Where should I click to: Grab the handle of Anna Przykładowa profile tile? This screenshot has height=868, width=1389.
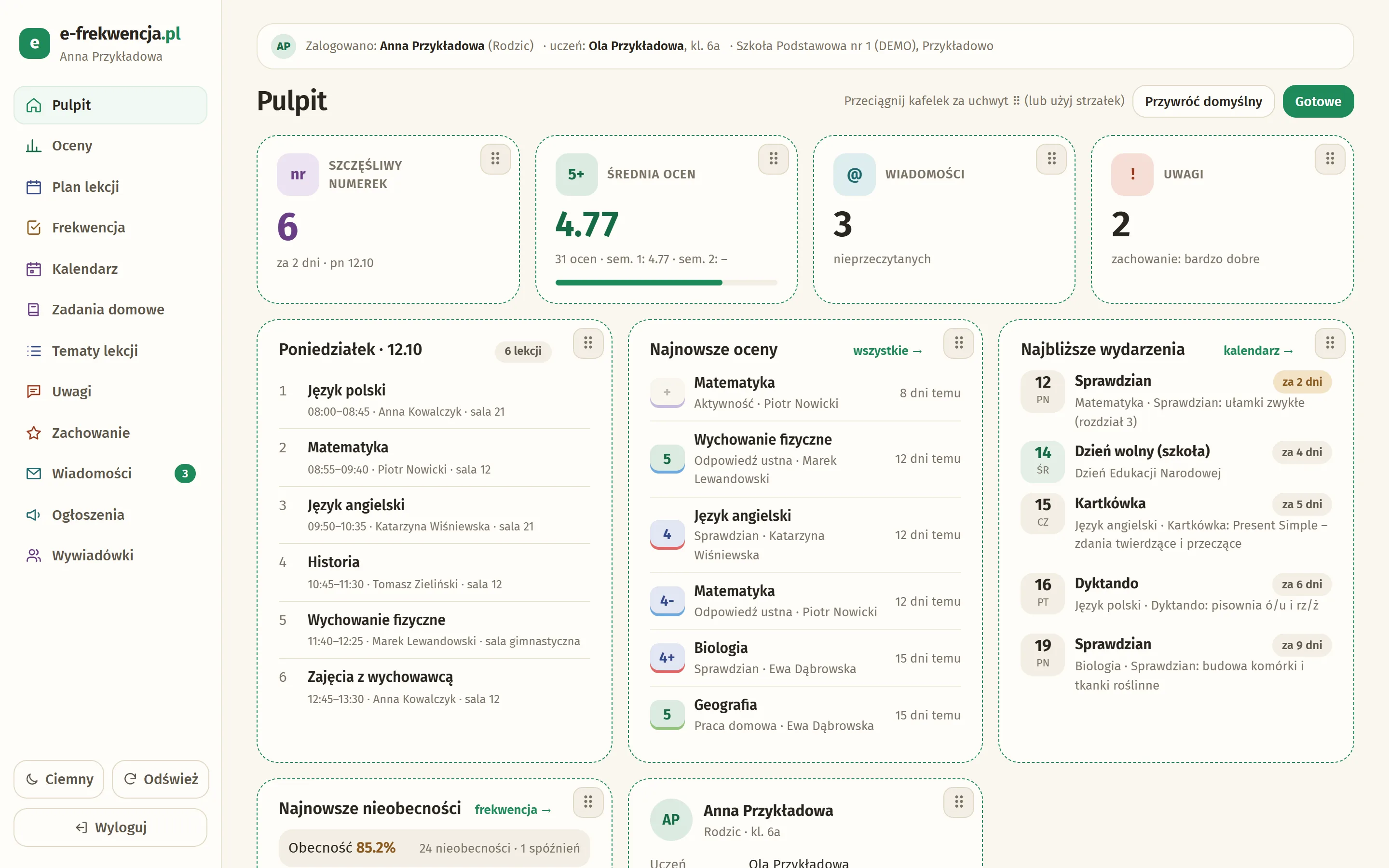point(958,802)
